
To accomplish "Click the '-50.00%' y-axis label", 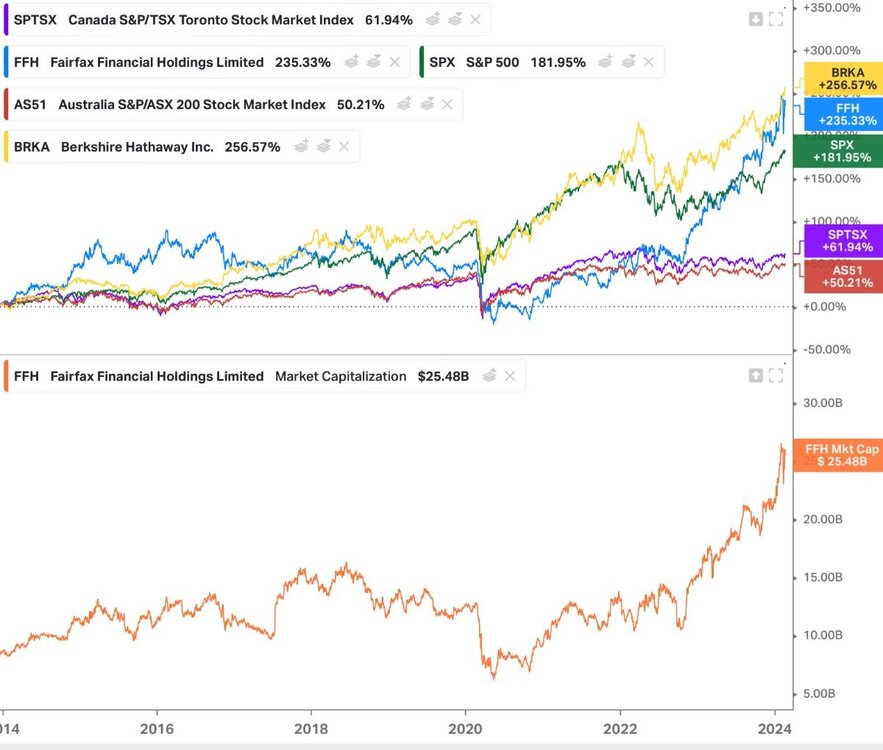I will (827, 350).
